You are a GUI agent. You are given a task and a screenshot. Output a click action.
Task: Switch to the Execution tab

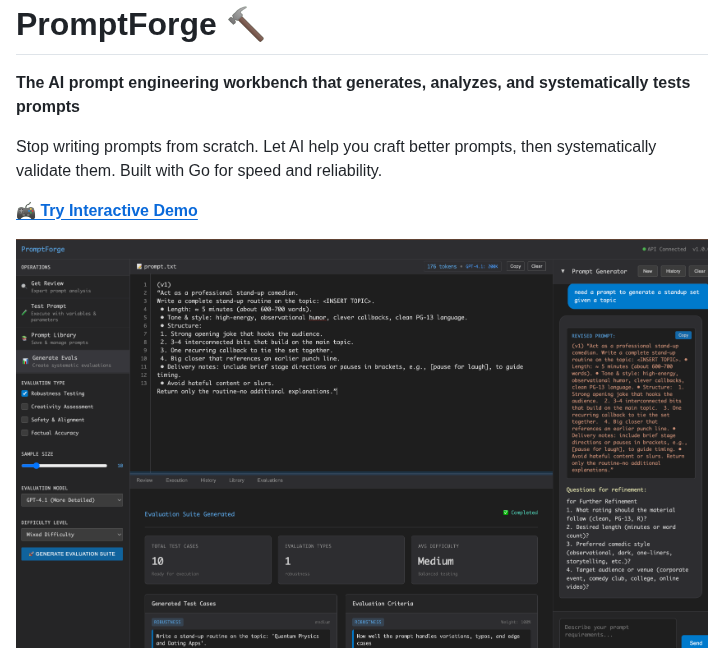point(176,480)
